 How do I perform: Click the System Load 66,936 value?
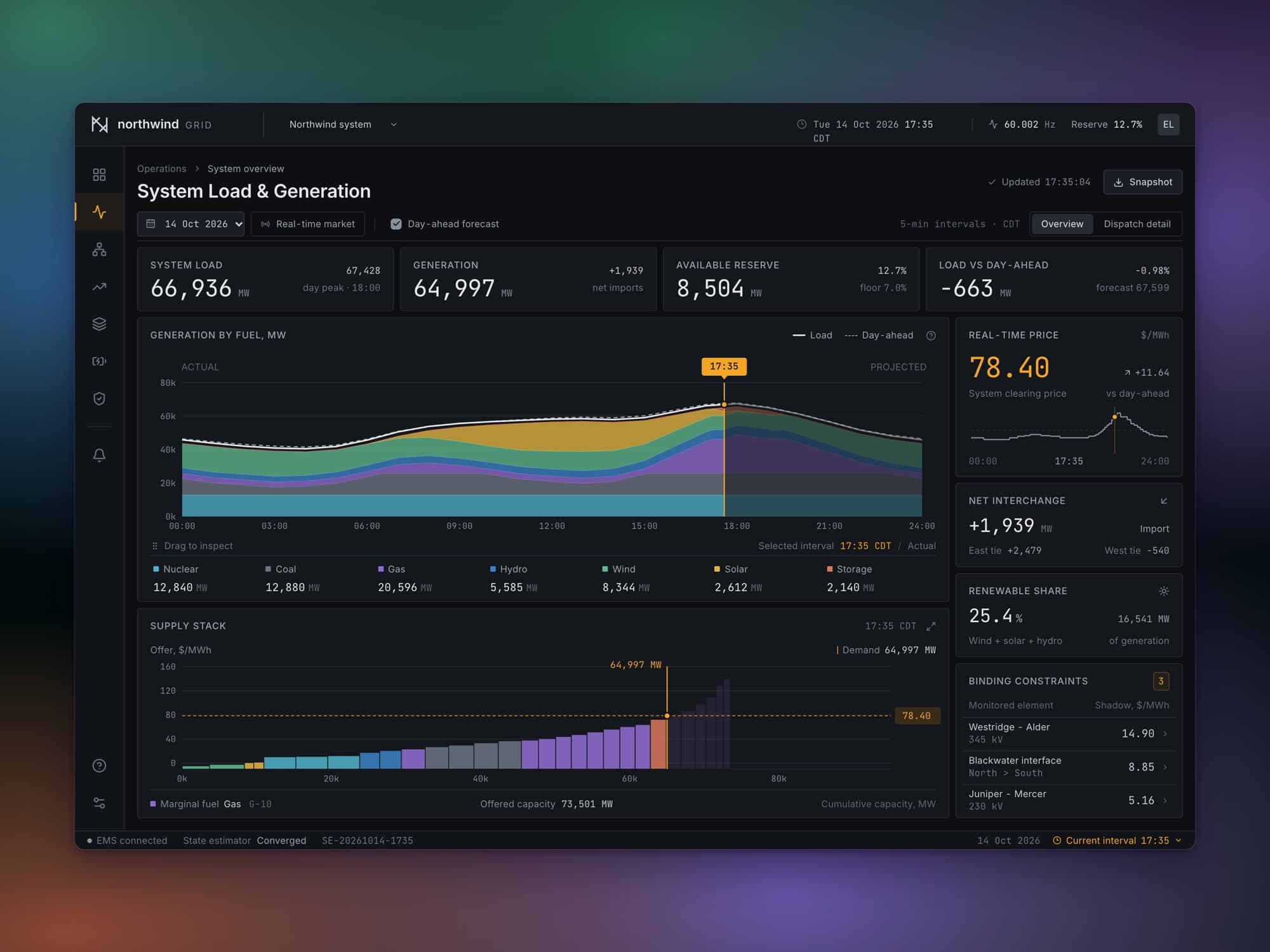pos(191,289)
